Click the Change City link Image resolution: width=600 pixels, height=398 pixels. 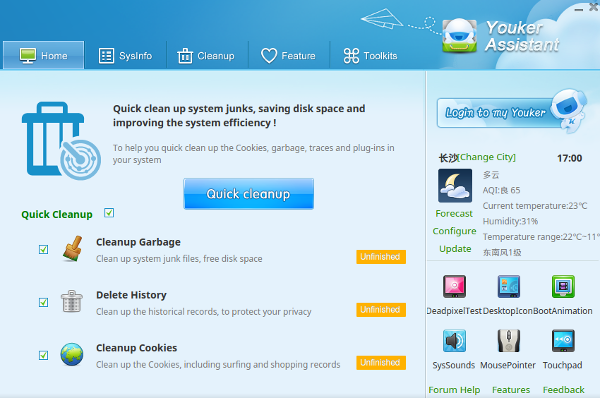(x=487, y=157)
